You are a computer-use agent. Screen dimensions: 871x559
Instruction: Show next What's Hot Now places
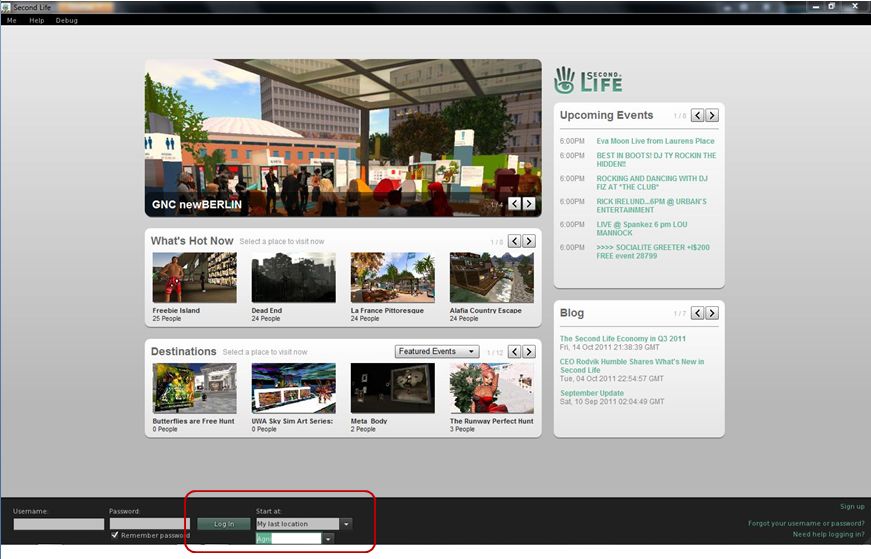coord(529,241)
